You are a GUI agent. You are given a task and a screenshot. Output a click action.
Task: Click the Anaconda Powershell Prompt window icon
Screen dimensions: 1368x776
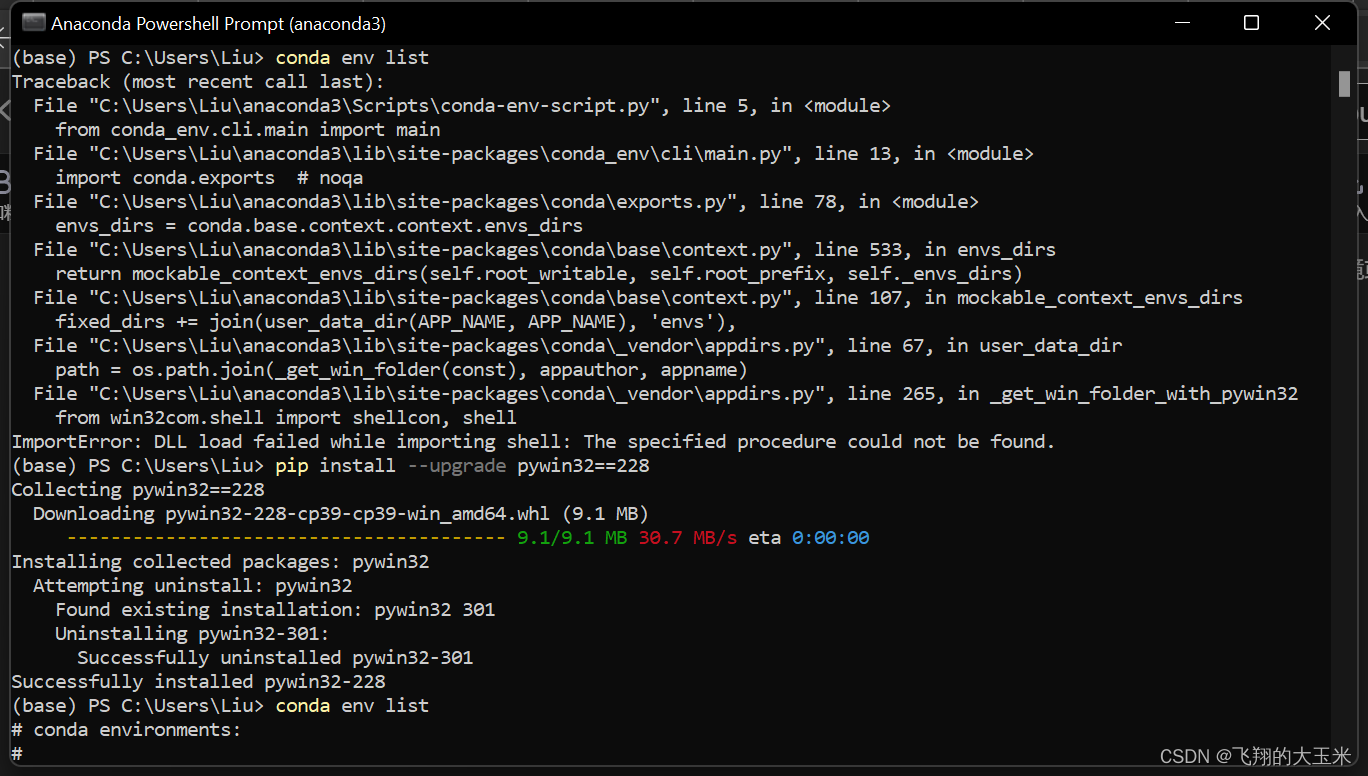point(33,23)
